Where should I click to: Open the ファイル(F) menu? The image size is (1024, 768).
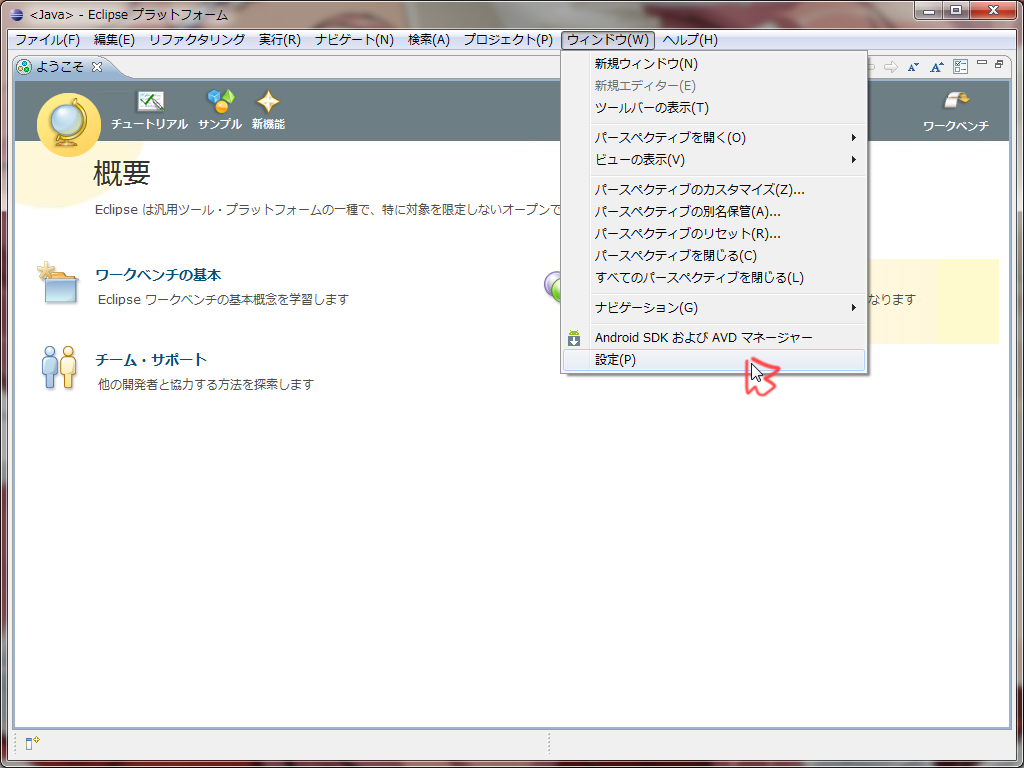[48, 40]
